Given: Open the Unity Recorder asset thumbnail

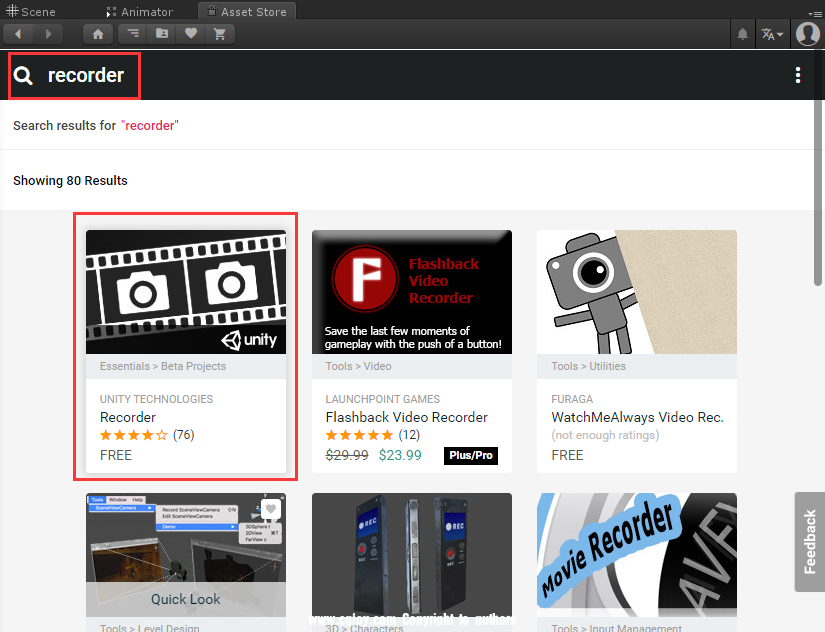Looking at the screenshot, I should tap(186, 292).
